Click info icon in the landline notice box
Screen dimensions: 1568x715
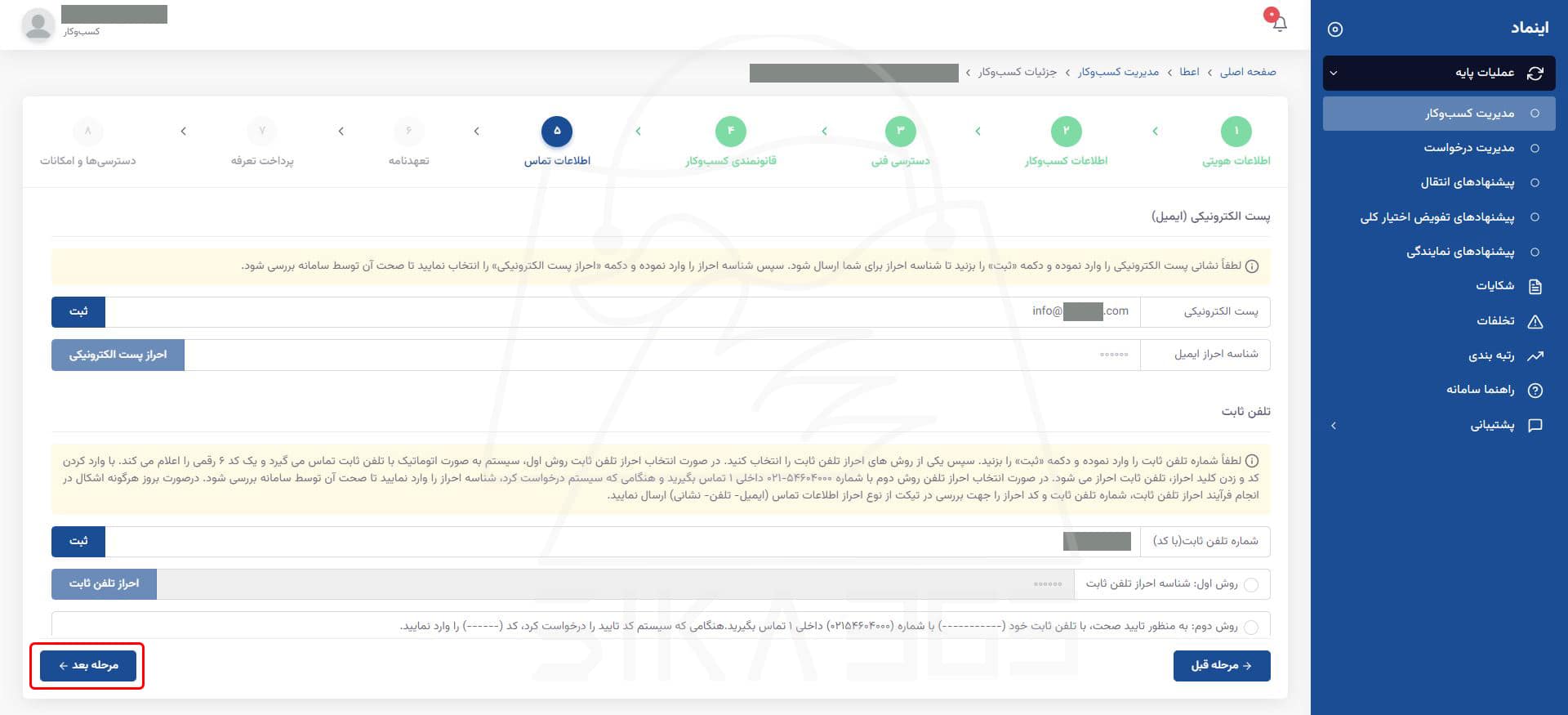(x=1252, y=461)
